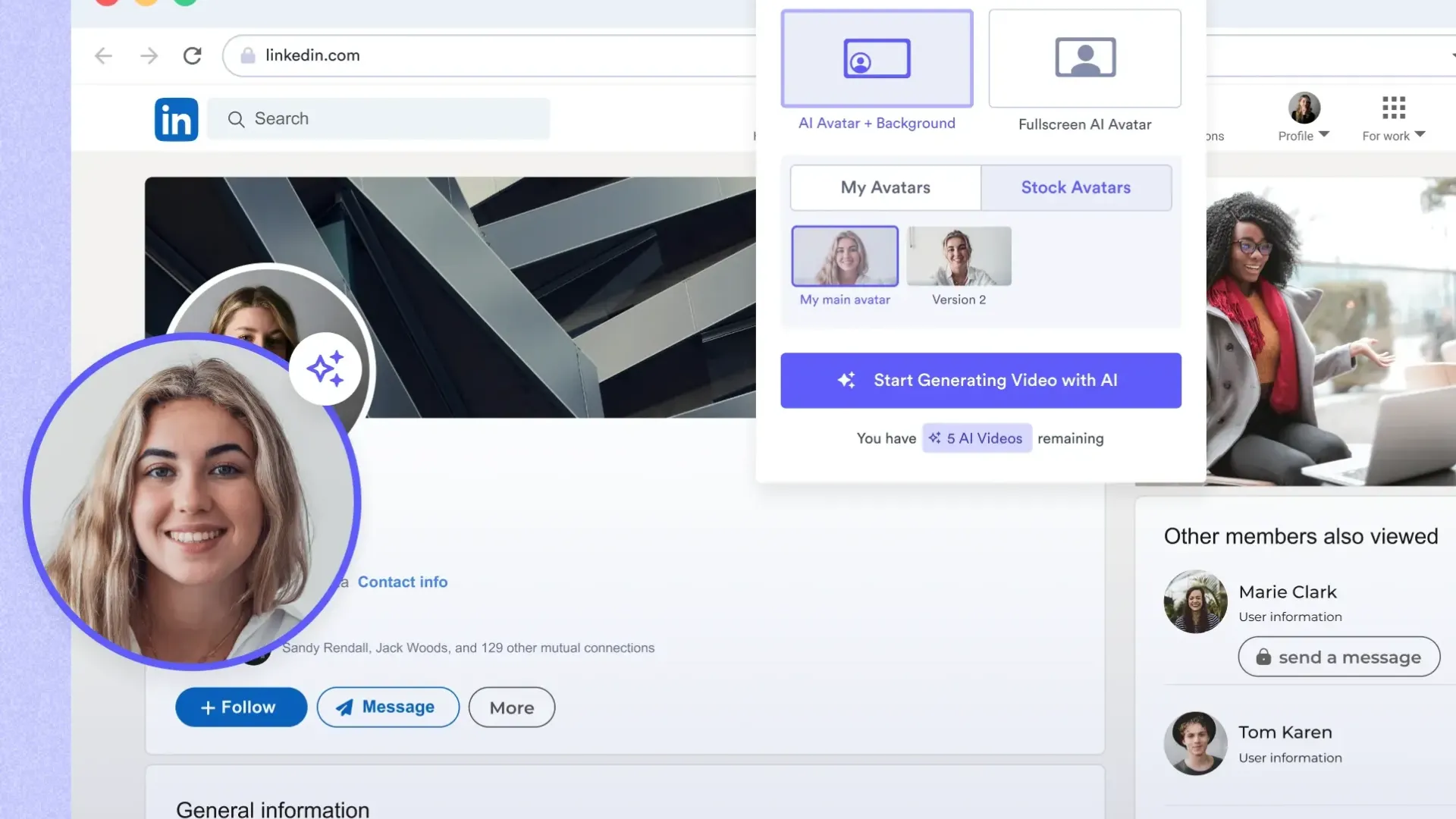Click the browser forward arrow
Screen dimensions: 1456x819
click(149, 55)
